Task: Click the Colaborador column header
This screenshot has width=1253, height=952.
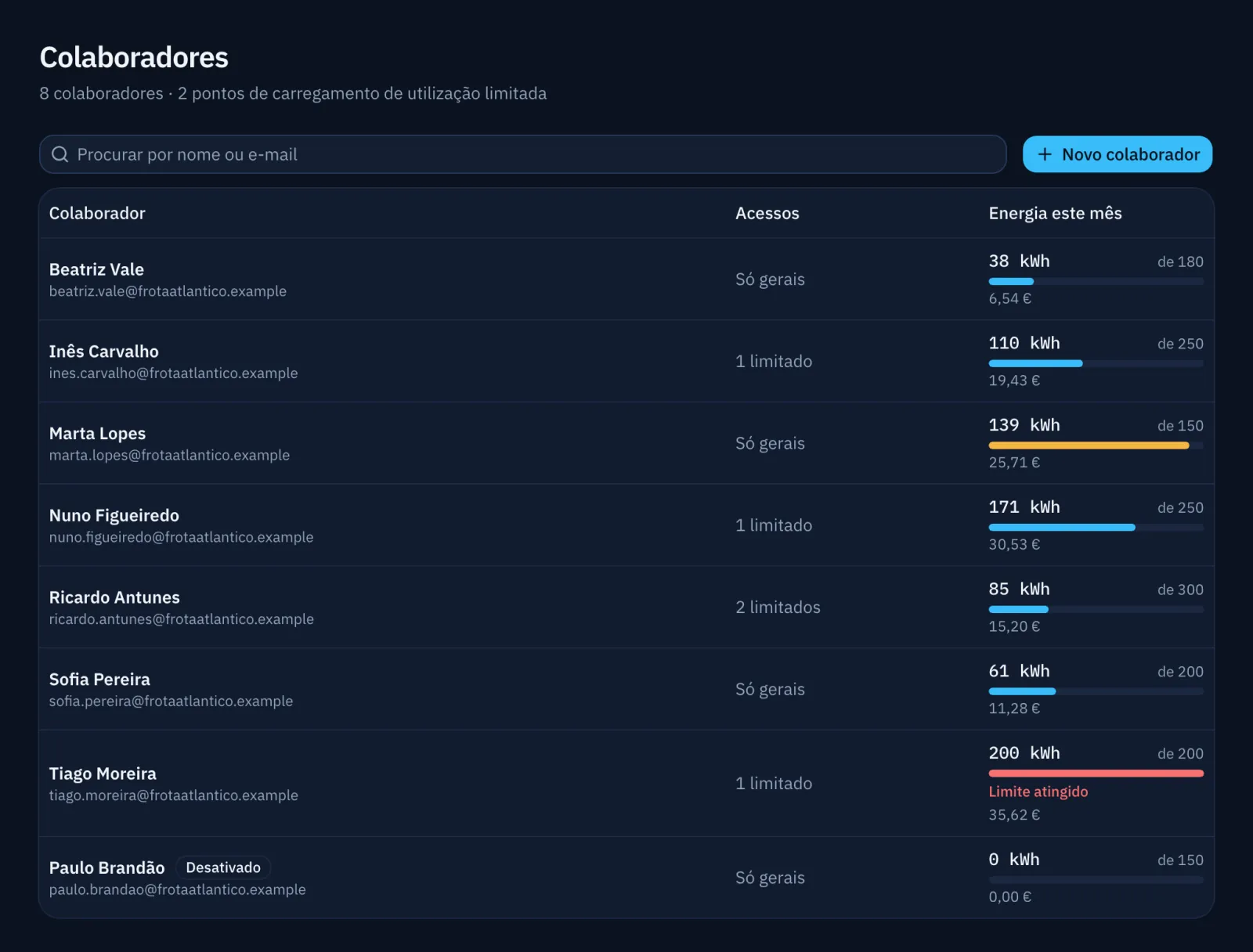Action: coord(97,213)
